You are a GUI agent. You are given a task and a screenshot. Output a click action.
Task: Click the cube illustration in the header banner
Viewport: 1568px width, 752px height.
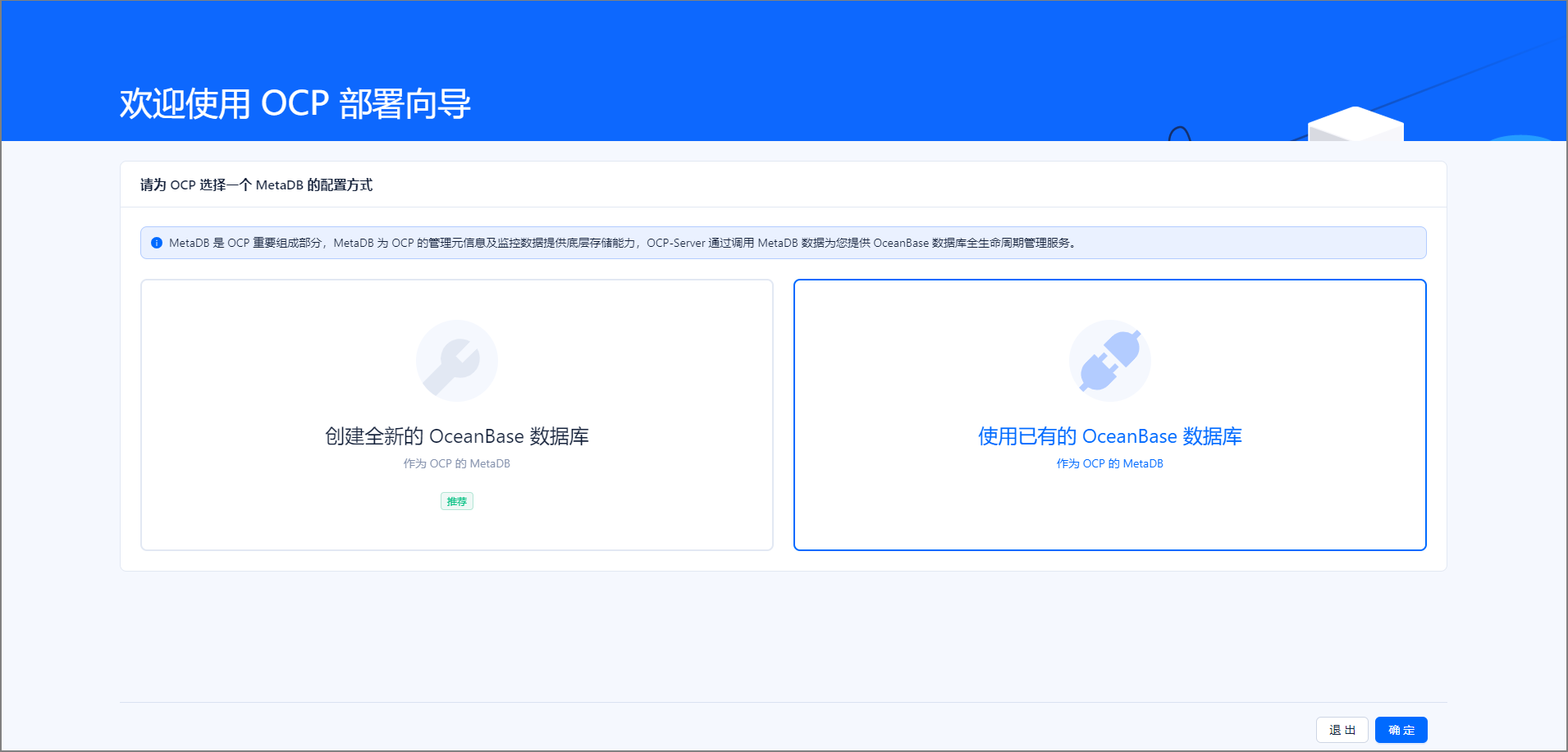tap(1354, 131)
